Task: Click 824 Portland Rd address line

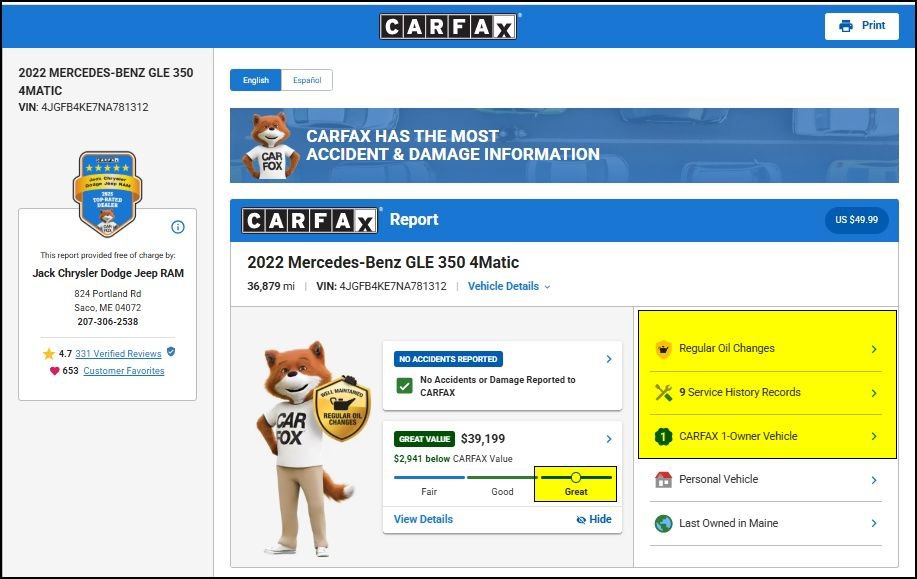Action: point(108,294)
